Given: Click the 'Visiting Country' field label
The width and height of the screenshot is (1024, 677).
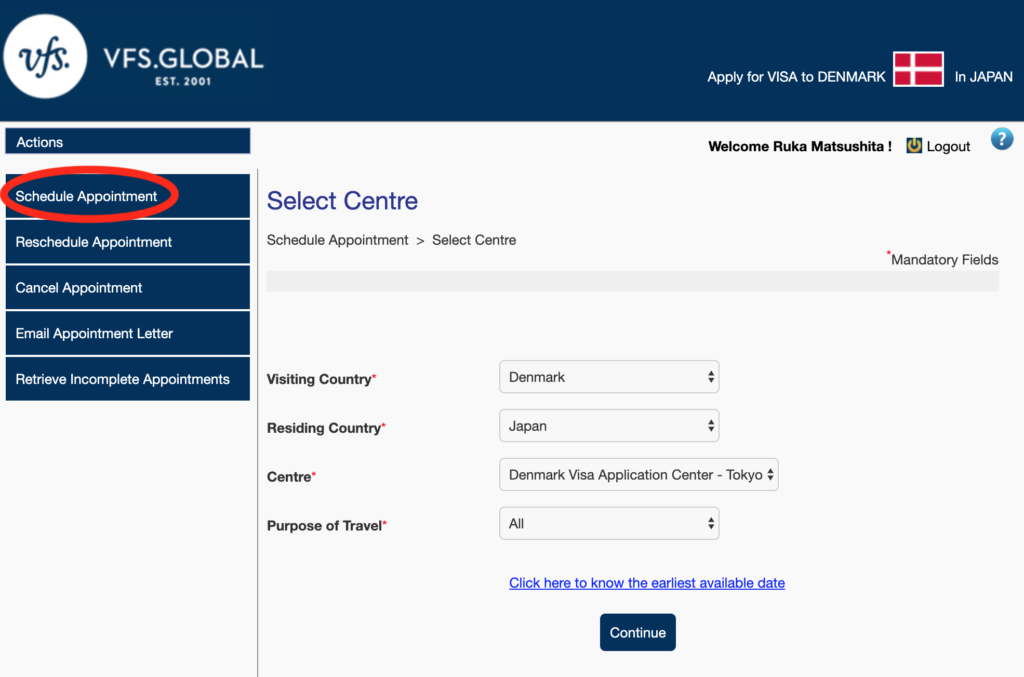Looking at the screenshot, I should click(321, 379).
